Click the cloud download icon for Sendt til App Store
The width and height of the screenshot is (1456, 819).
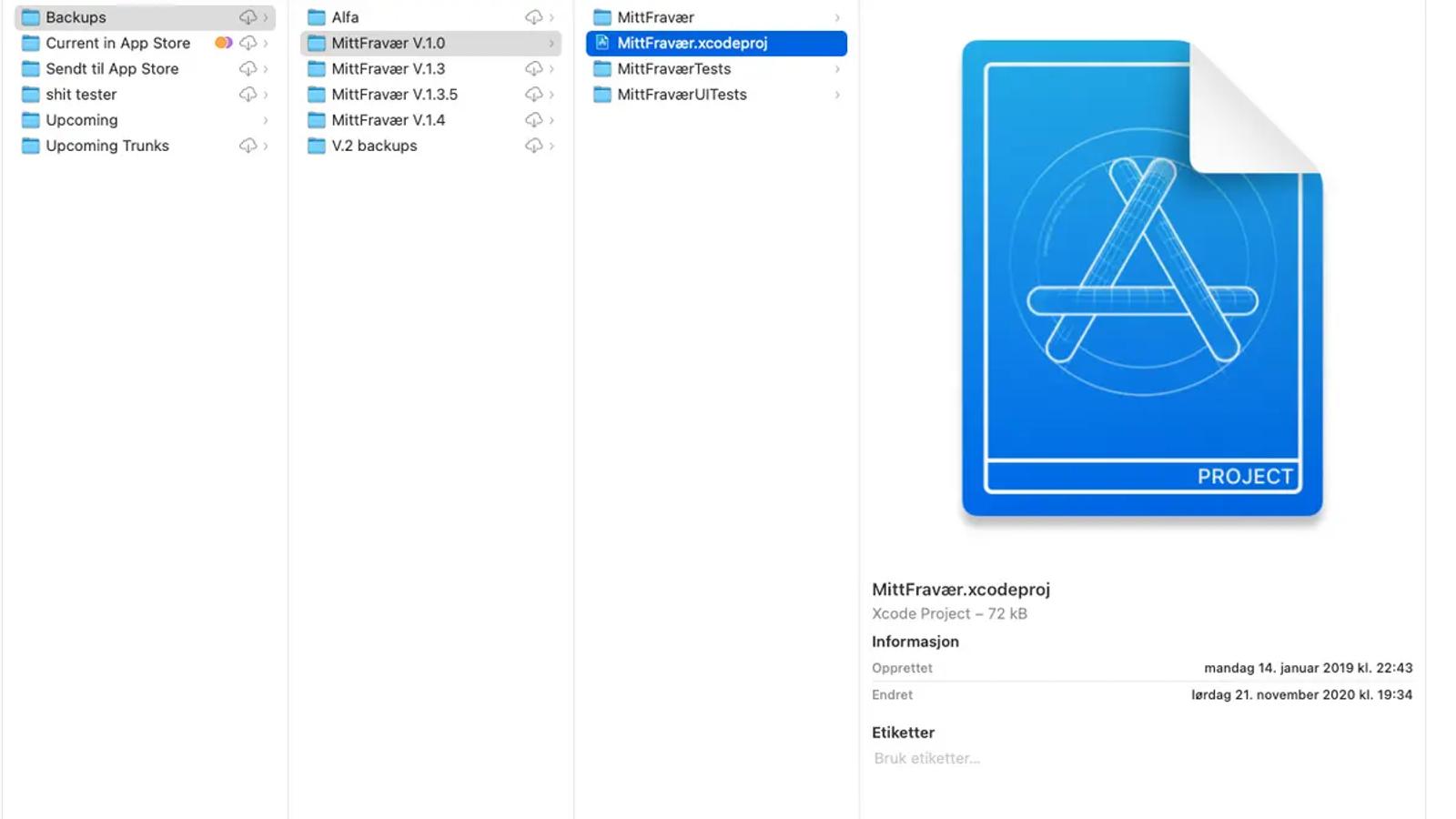click(248, 68)
